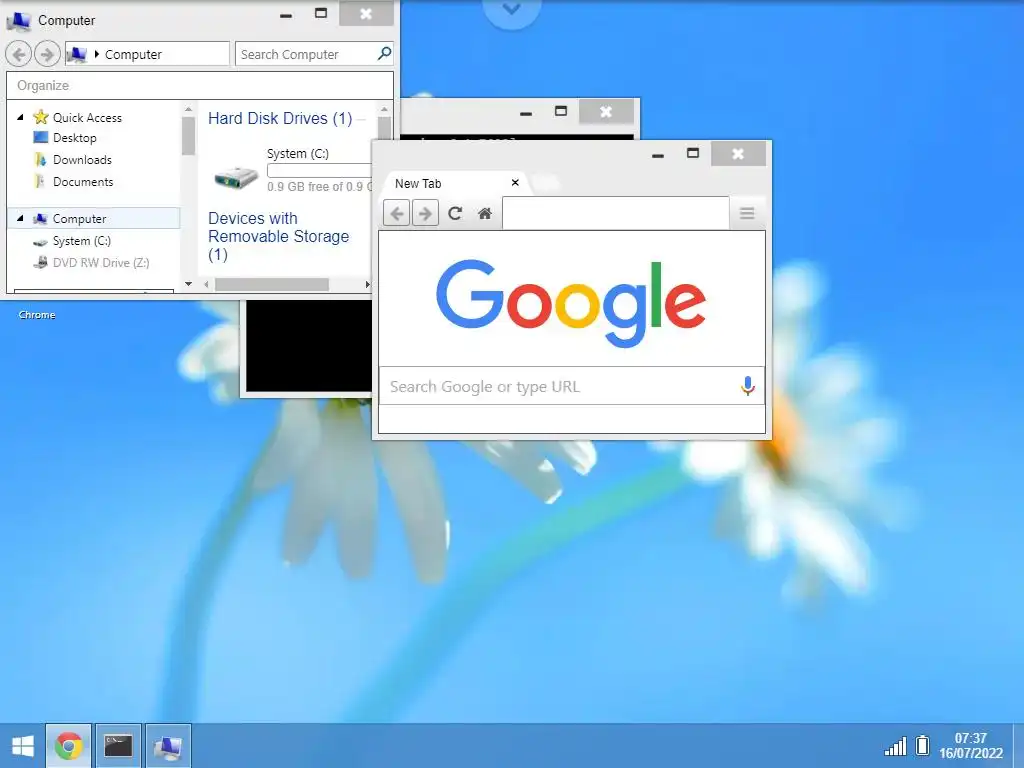The width and height of the screenshot is (1024, 768).
Task: Click the Command Prompt taskbar icon
Action: (x=118, y=746)
